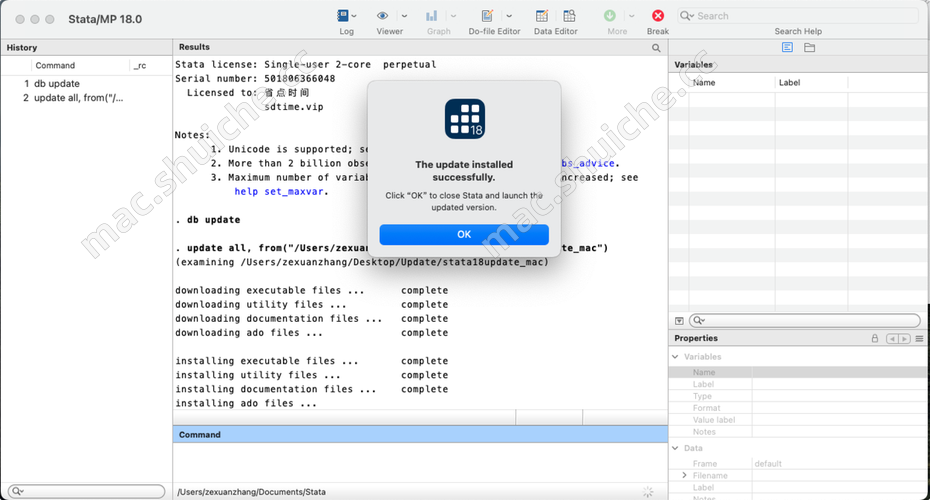Click OK to launch updated Stata
930x500 pixels.
[x=464, y=234]
